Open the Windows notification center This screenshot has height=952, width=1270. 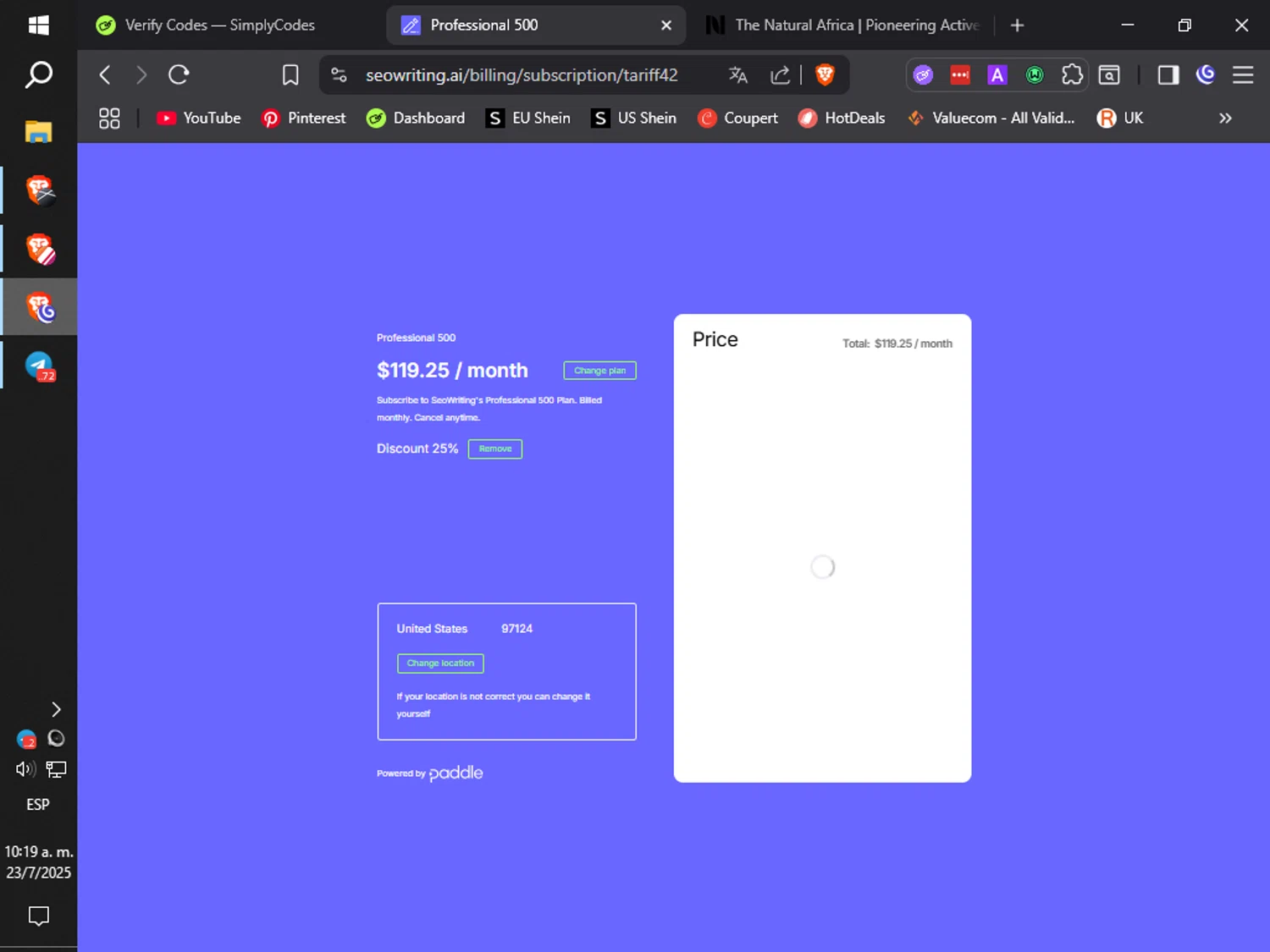click(38, 916)
